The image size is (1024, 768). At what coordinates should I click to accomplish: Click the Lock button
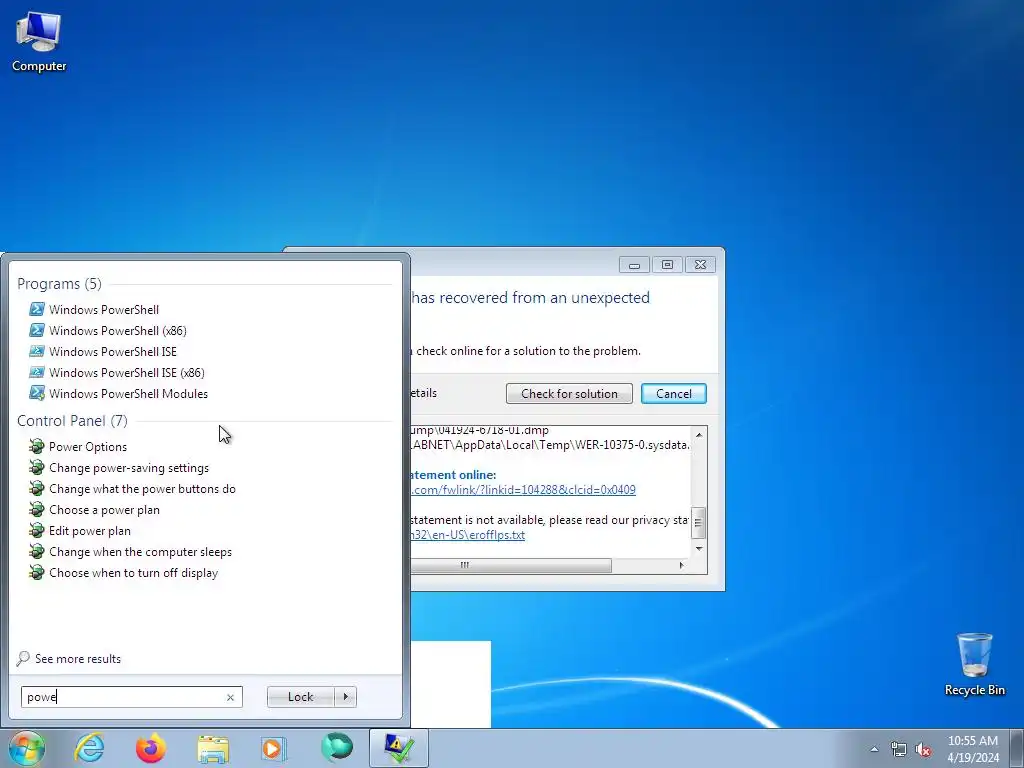click(300, 697)
